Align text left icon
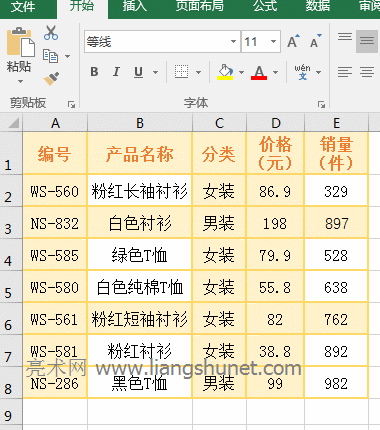The image size is (380, 430). point(345,72)
